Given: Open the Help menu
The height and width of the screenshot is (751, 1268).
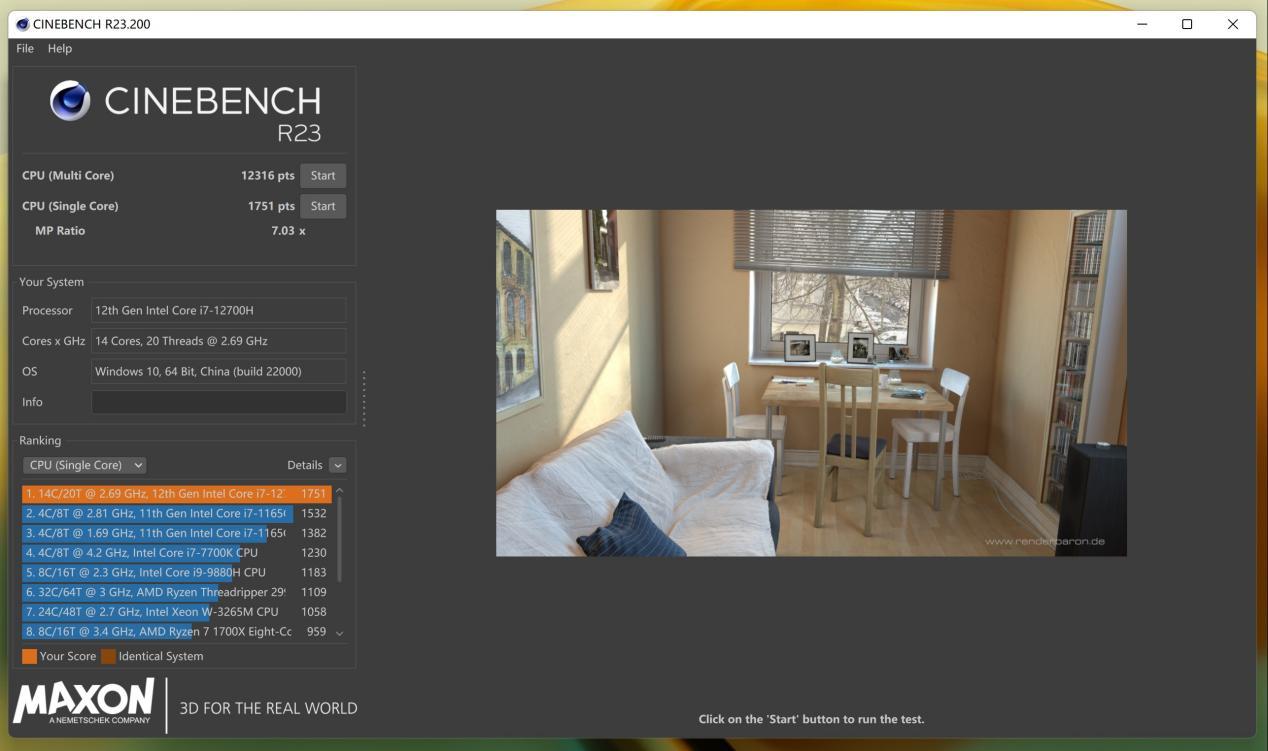Looking at the screenshot, I should point(60,48).
